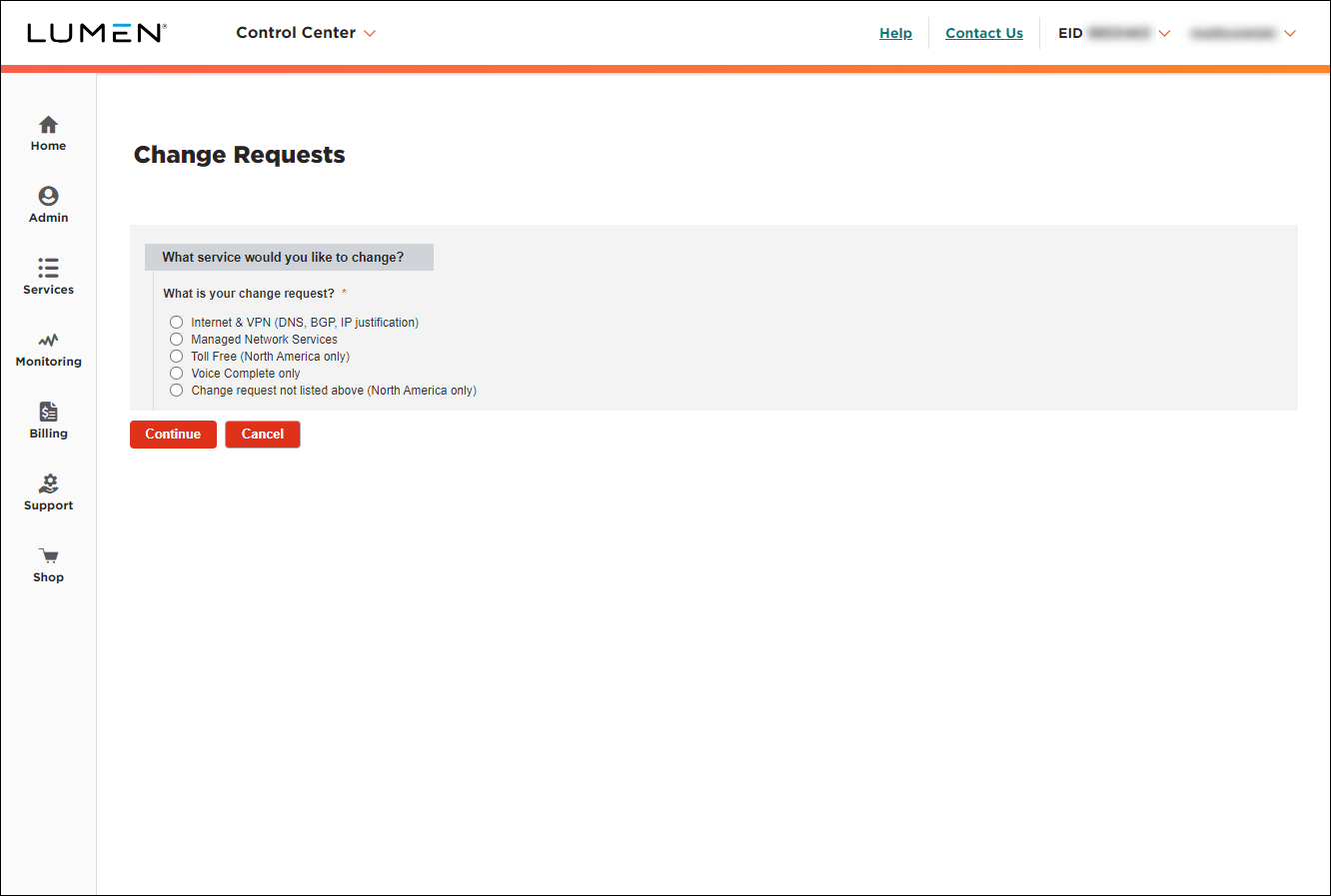Expand the Control Center dropdown
Viewport: 1331px width, 896px height.
click(306, 33)
